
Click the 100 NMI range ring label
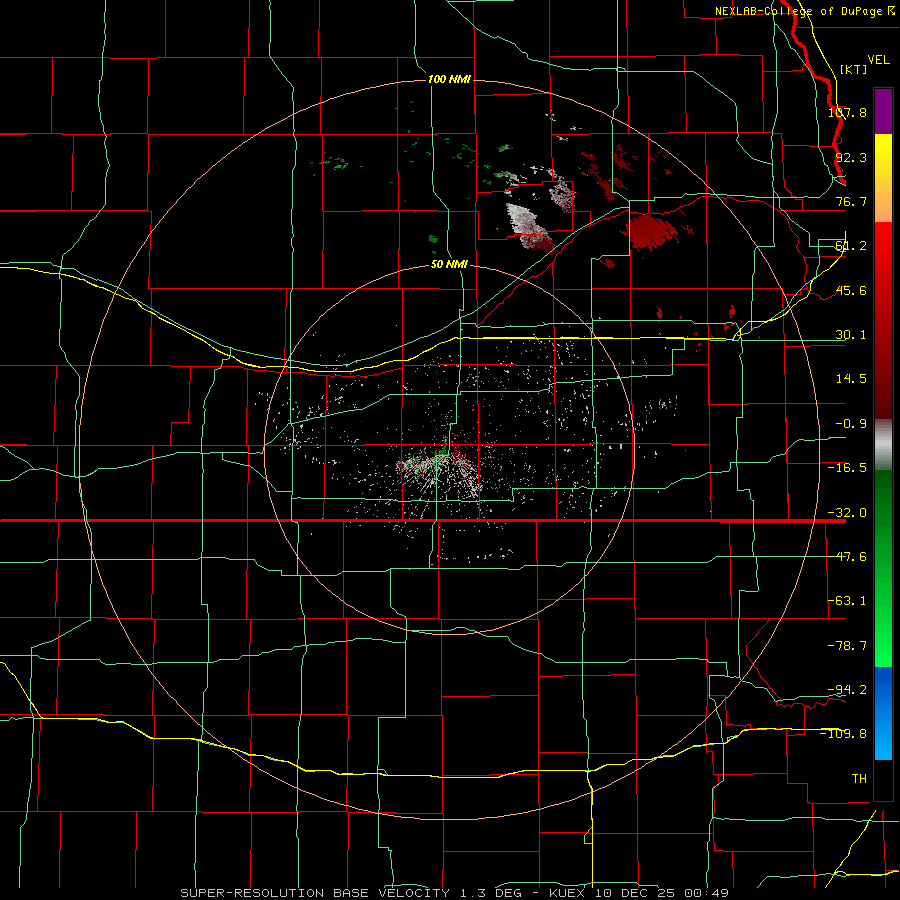click(x=449, y=79)
